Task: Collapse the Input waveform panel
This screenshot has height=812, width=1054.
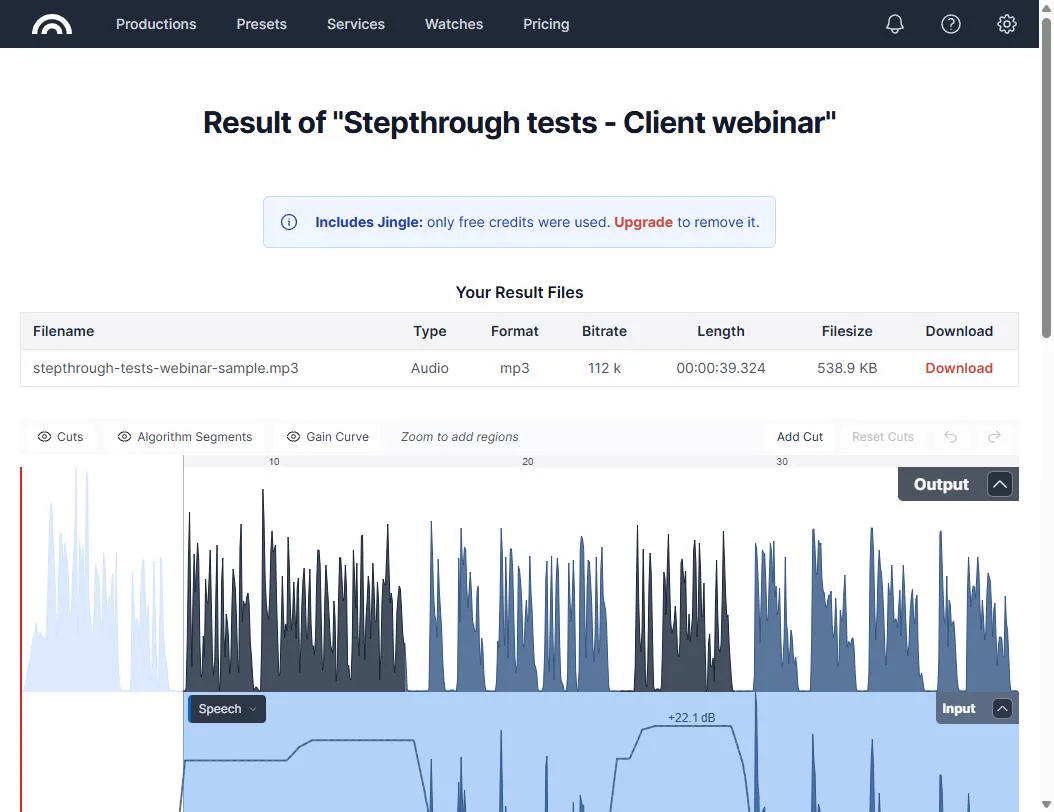Action: pyautogui.click(x=1002, y=708)
